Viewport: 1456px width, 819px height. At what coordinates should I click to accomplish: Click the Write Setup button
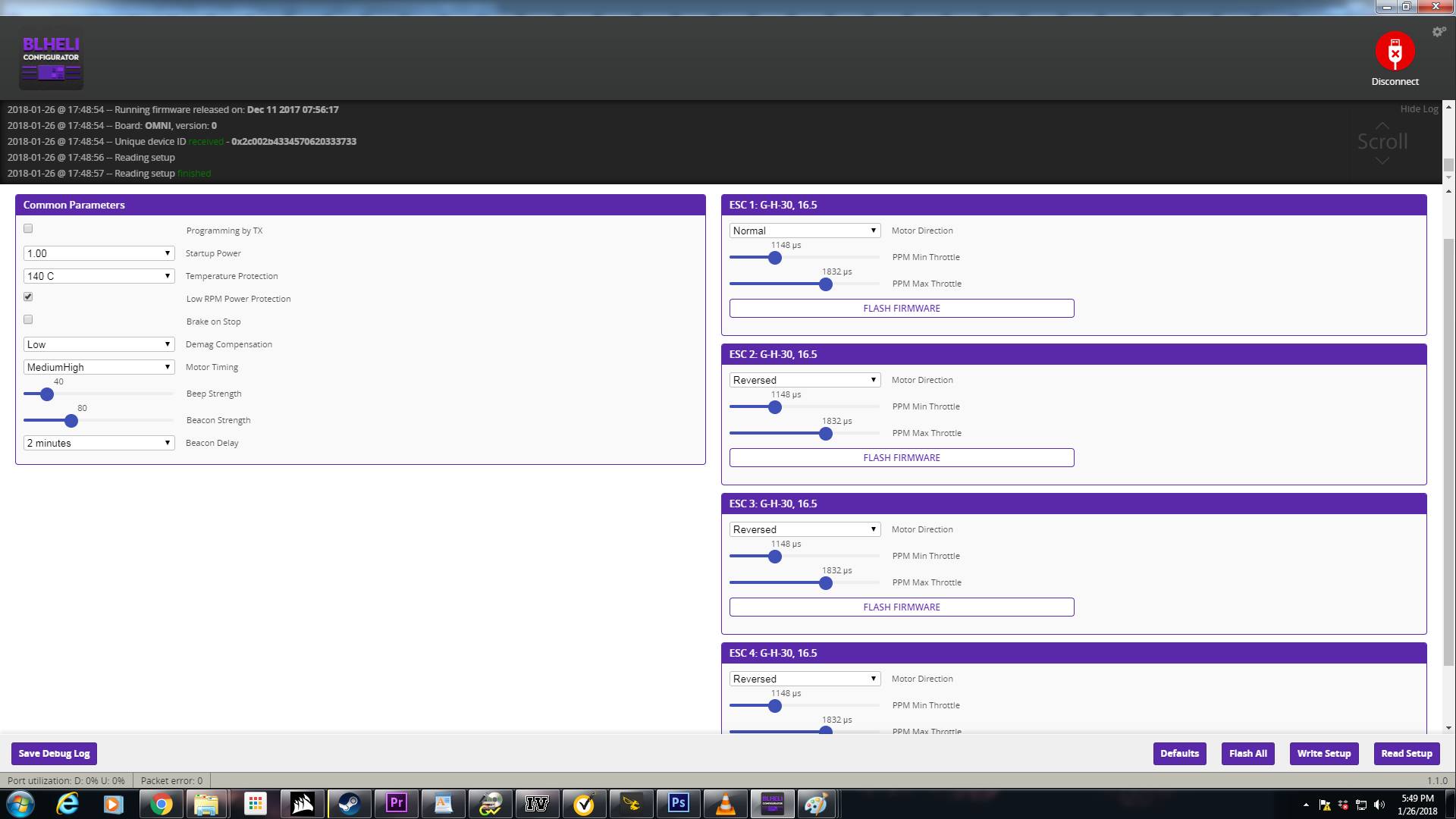[x=1323, y=753]
